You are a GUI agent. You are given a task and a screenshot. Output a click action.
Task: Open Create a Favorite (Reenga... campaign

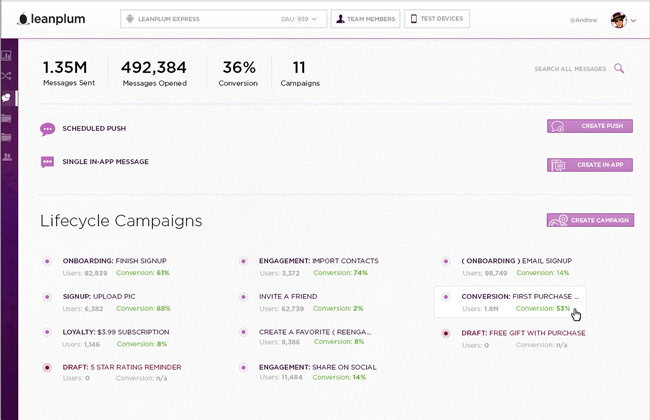[x=315, y=332]
